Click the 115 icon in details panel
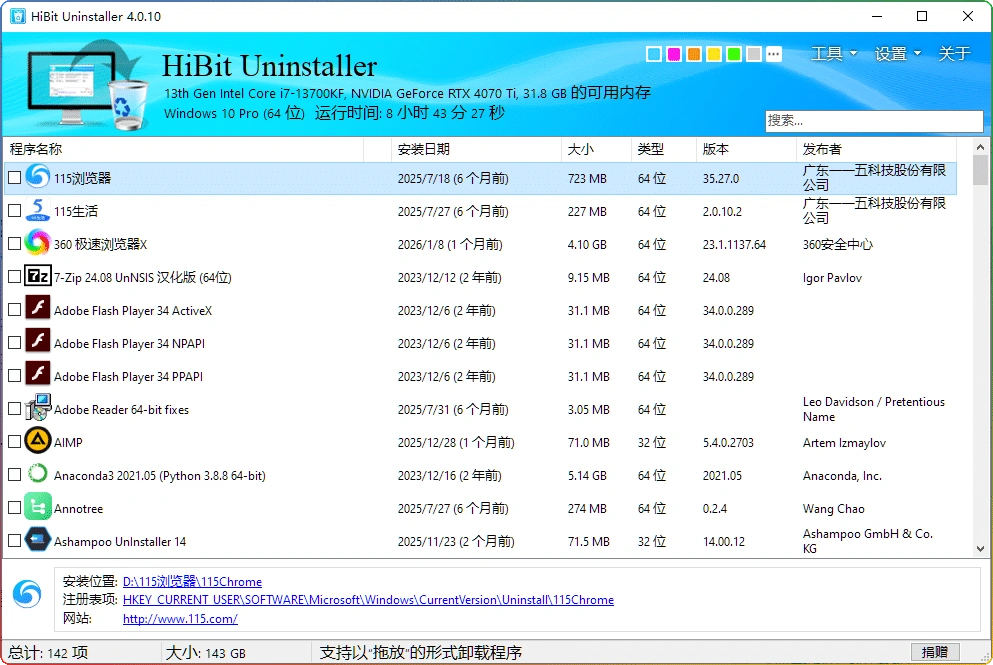Image resolution: width=993 pixels, height=665 pixels. coord(27,595)
